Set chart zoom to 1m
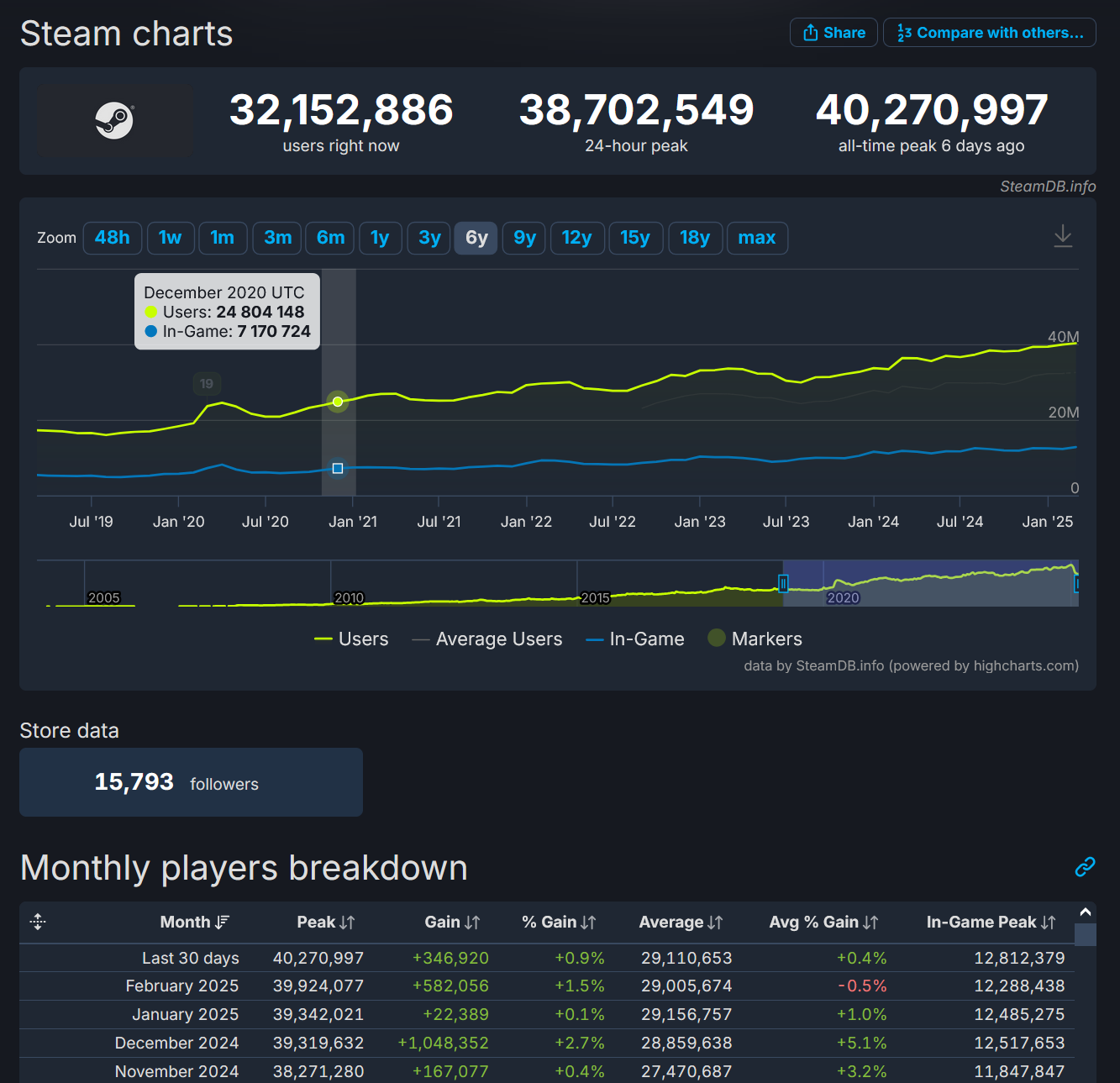Viewport: 1120px width, 1083px height. tap(223, 238)
